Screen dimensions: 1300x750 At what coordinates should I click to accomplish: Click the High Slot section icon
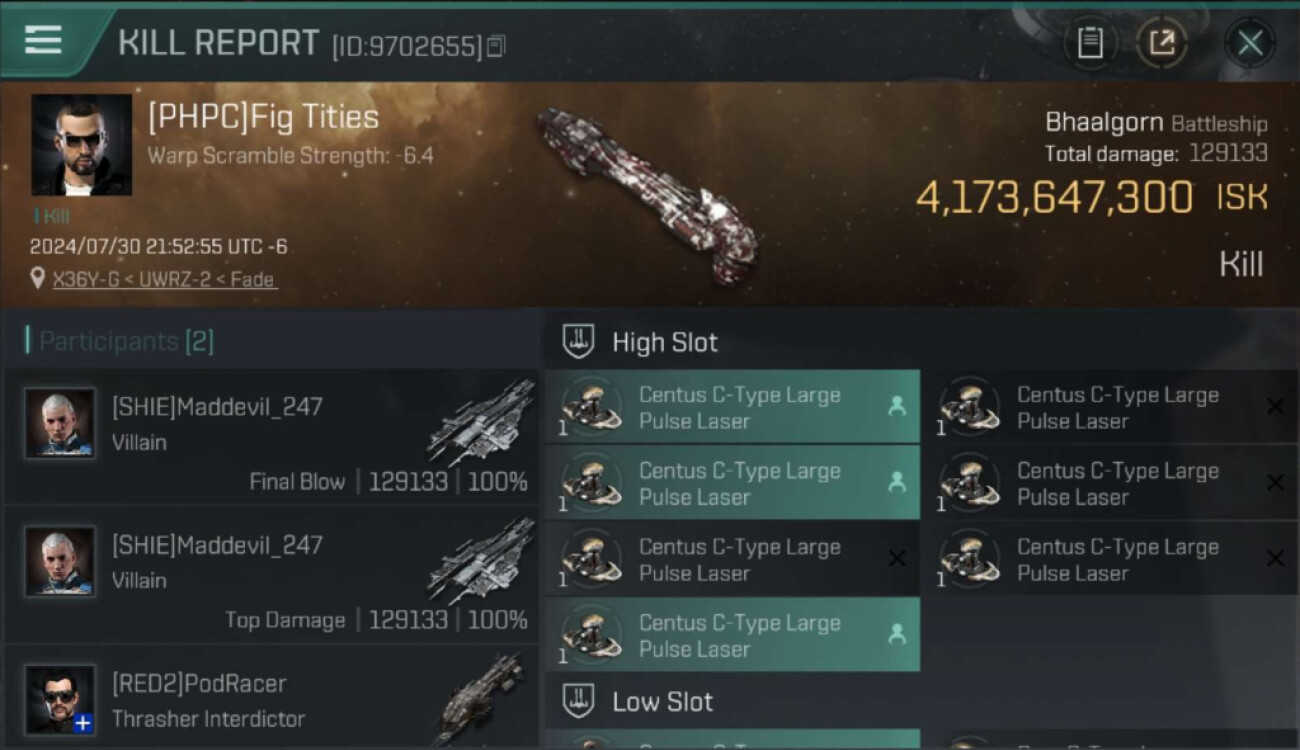click(578, 342)
